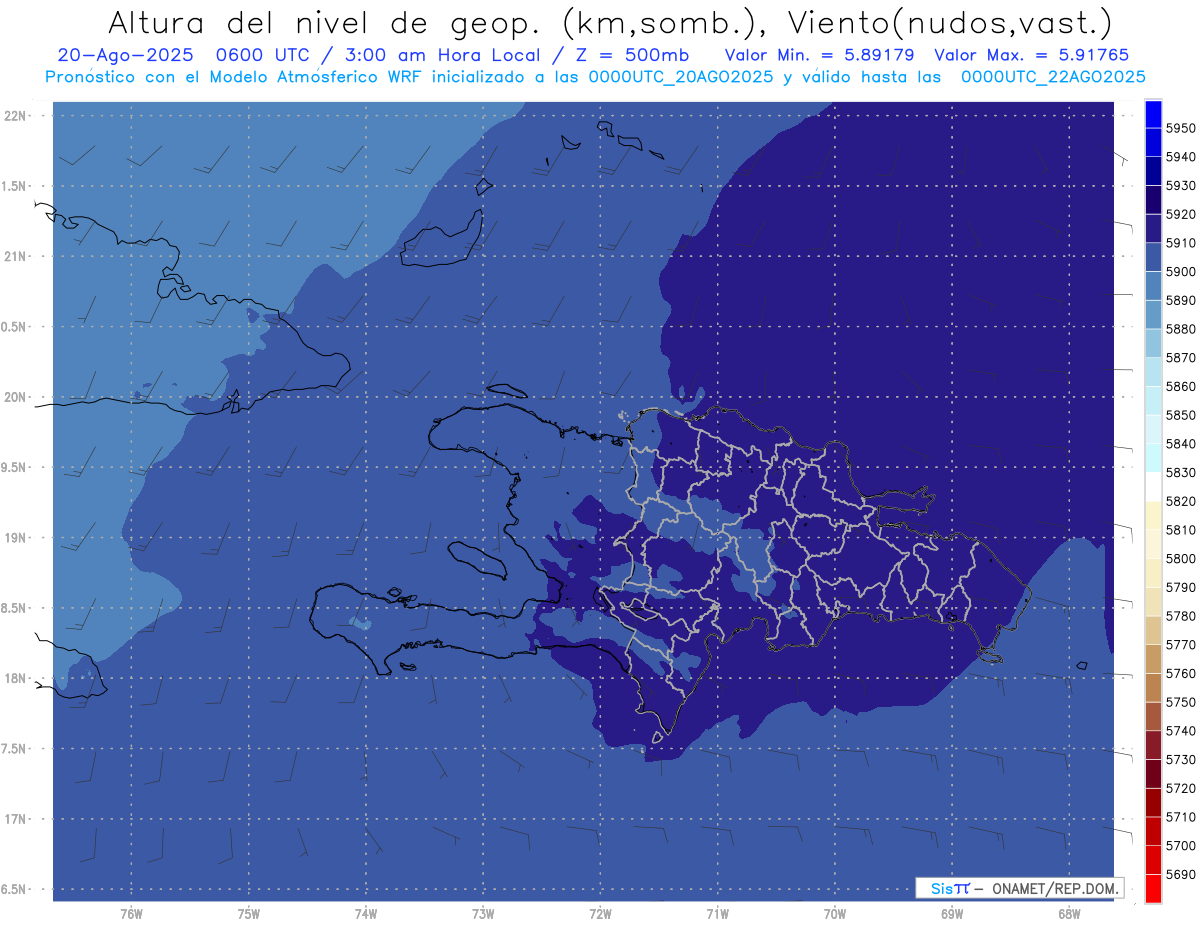Screen dimensions: 1200x927
Task: Click the '74W' longitude label
Action: click(x=366, y=914)
